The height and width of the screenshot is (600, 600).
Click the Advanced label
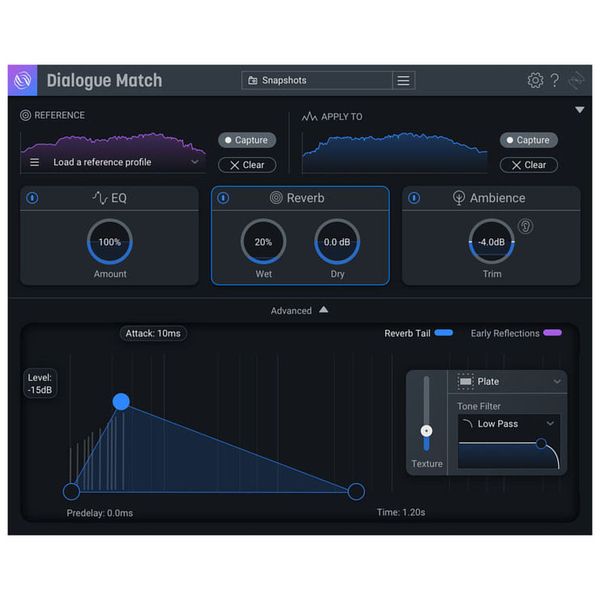[x=291, y=311]
